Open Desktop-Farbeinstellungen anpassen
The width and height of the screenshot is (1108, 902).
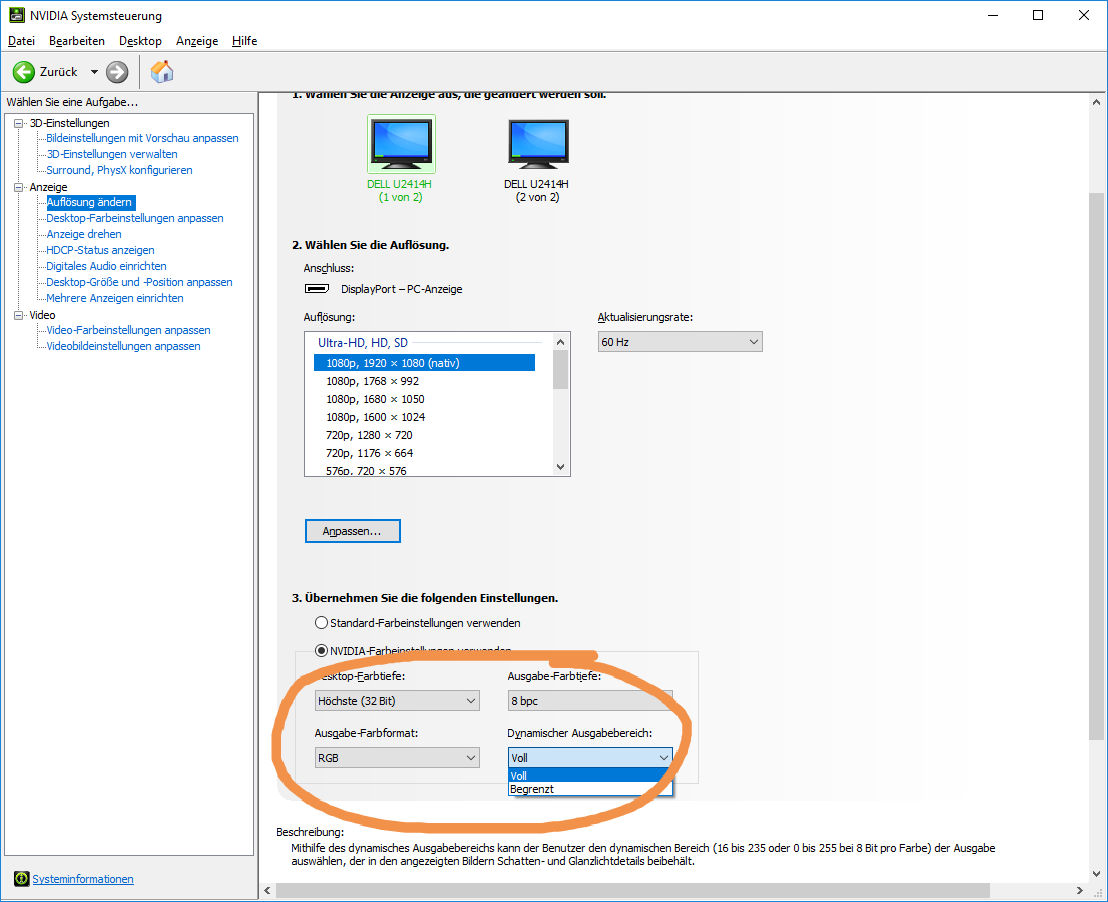pos(134,218)
